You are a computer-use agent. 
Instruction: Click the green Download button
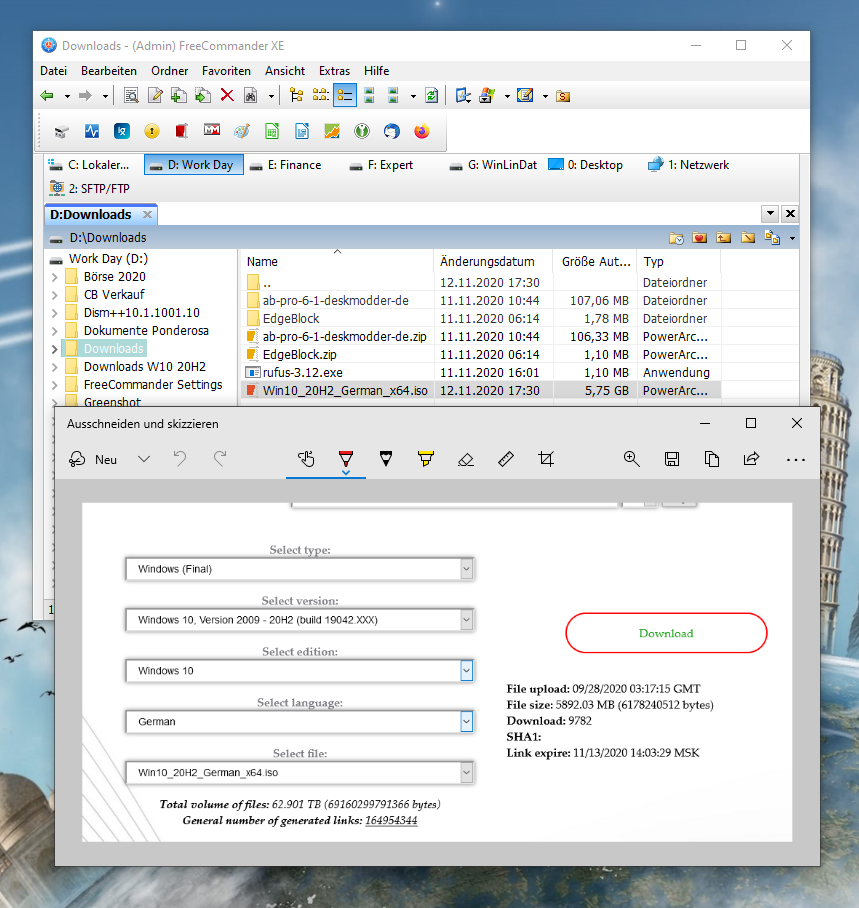point(666,633)
